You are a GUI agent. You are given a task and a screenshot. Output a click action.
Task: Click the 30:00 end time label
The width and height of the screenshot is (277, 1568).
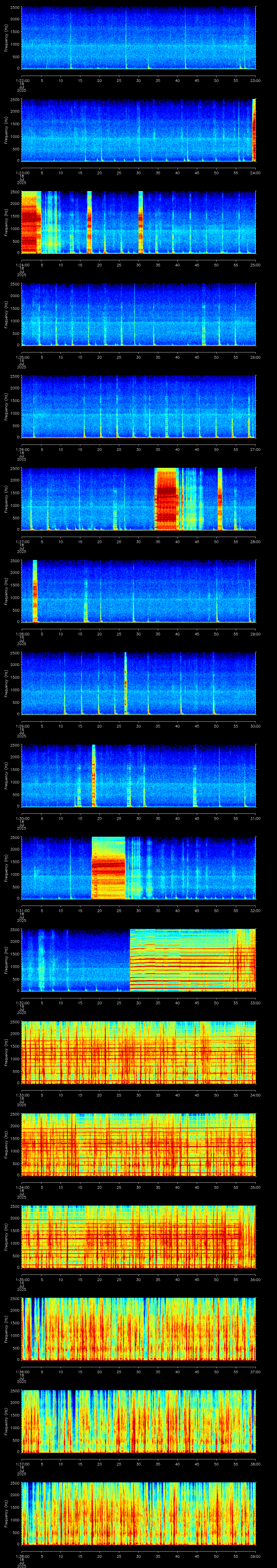point(256,726)
